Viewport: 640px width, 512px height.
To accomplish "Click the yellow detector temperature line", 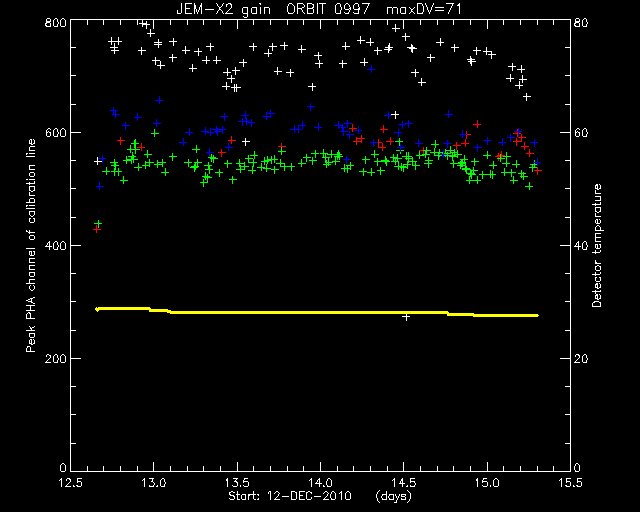I will [317, 312].
